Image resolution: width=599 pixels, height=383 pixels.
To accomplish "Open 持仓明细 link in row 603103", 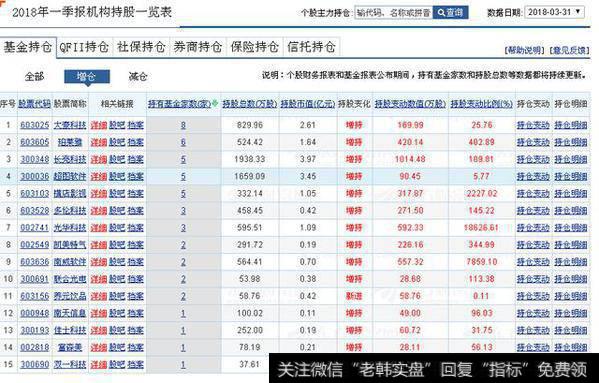I will tap(571, 194).
